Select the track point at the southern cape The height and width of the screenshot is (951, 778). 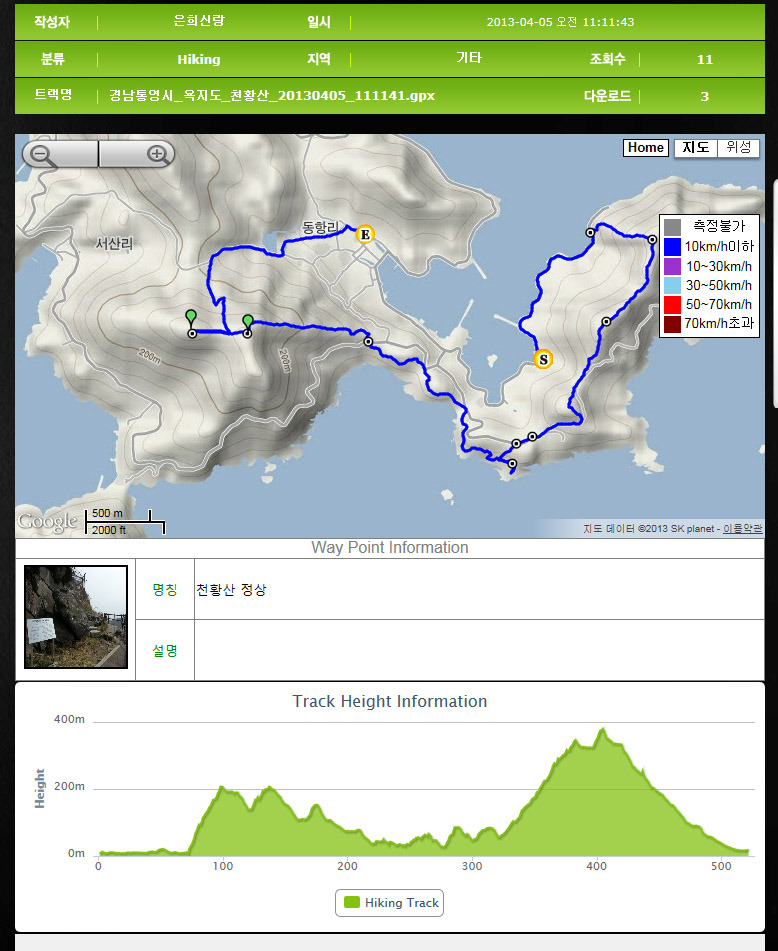[x=512, y=463]
